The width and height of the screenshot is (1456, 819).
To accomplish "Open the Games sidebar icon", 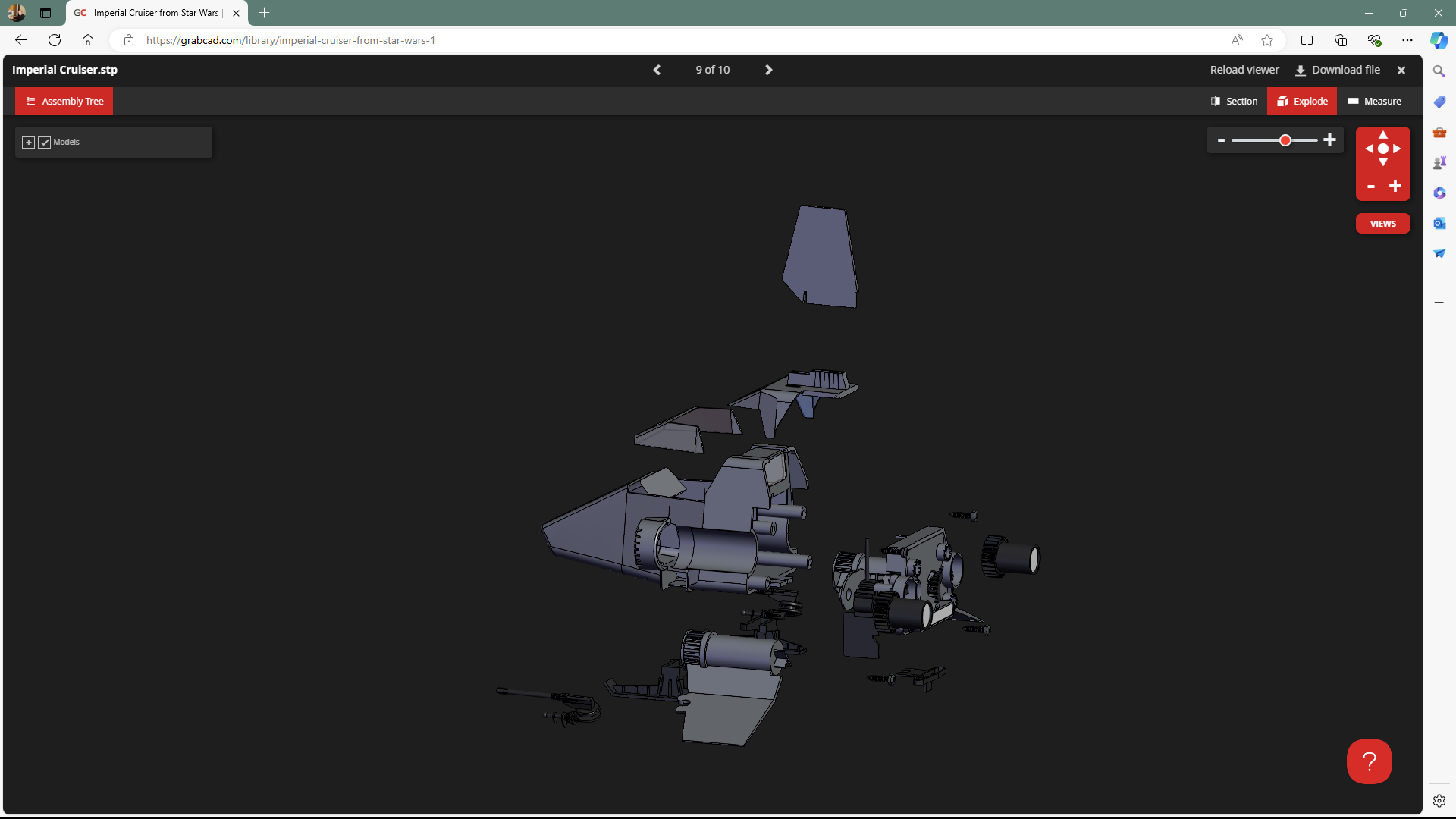I will 1439,162.
